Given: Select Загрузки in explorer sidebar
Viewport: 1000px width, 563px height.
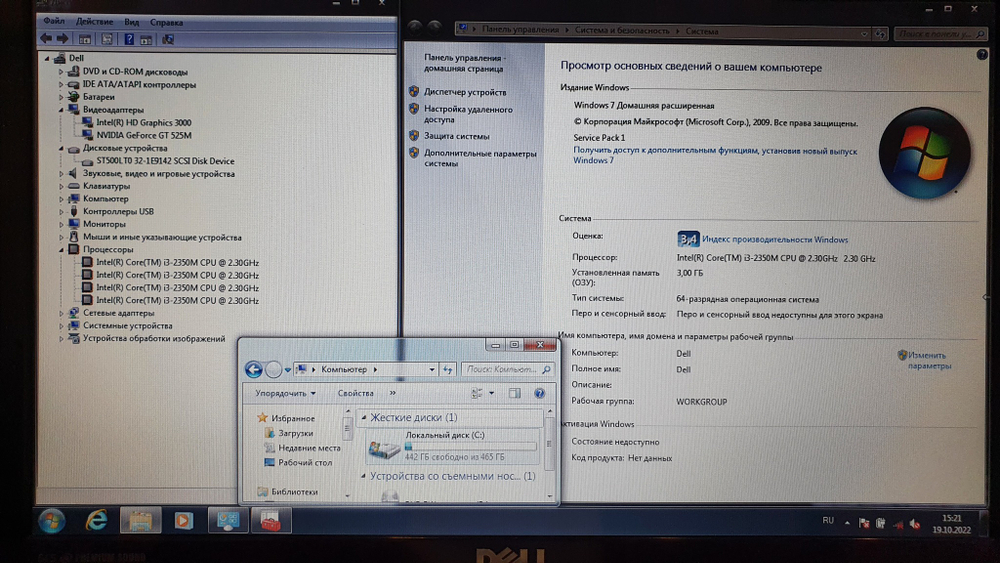Looking at the screenshot, I should tap(295, 433).
